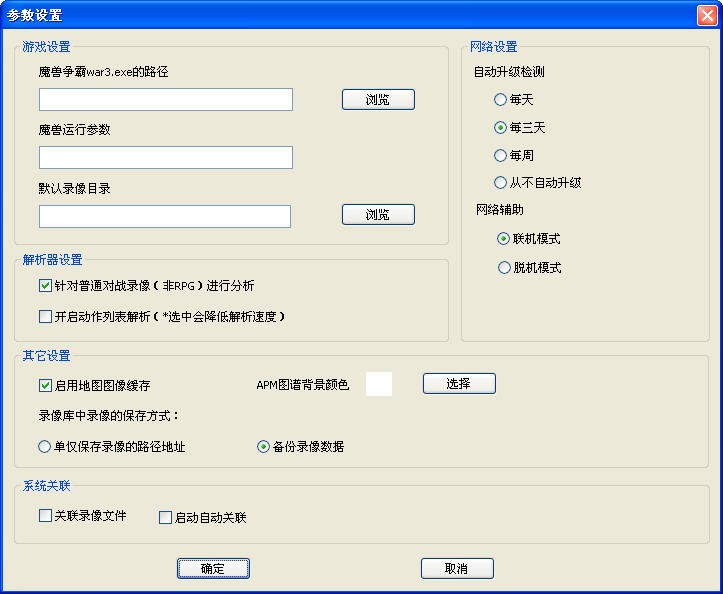Click the 魔兽运行参数 input field
Viewport: 723px width, 594px height.
coord(166,157)
